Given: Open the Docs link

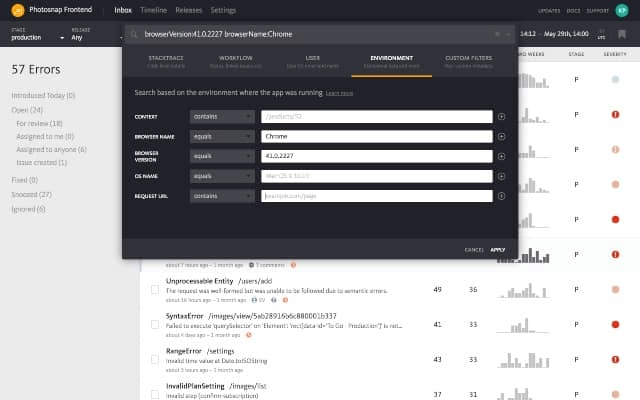Looking at the screenshot, I should click(x=573, y=11).
